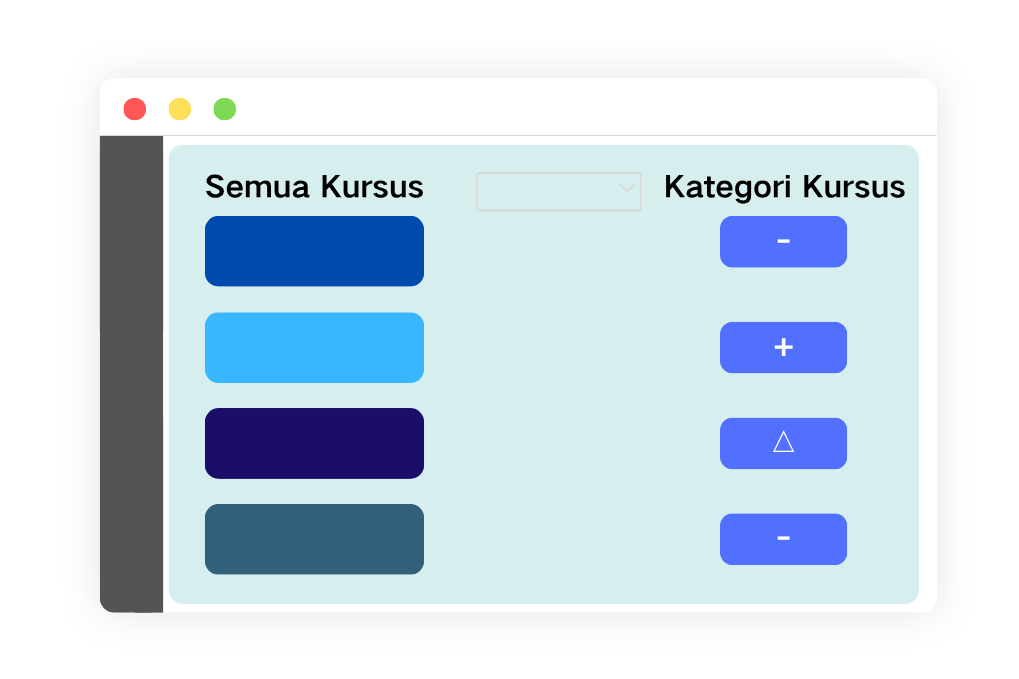Click the Kategori Kursus heading
The width and height of the screenshot is (1019, 679).
point(784,188)
